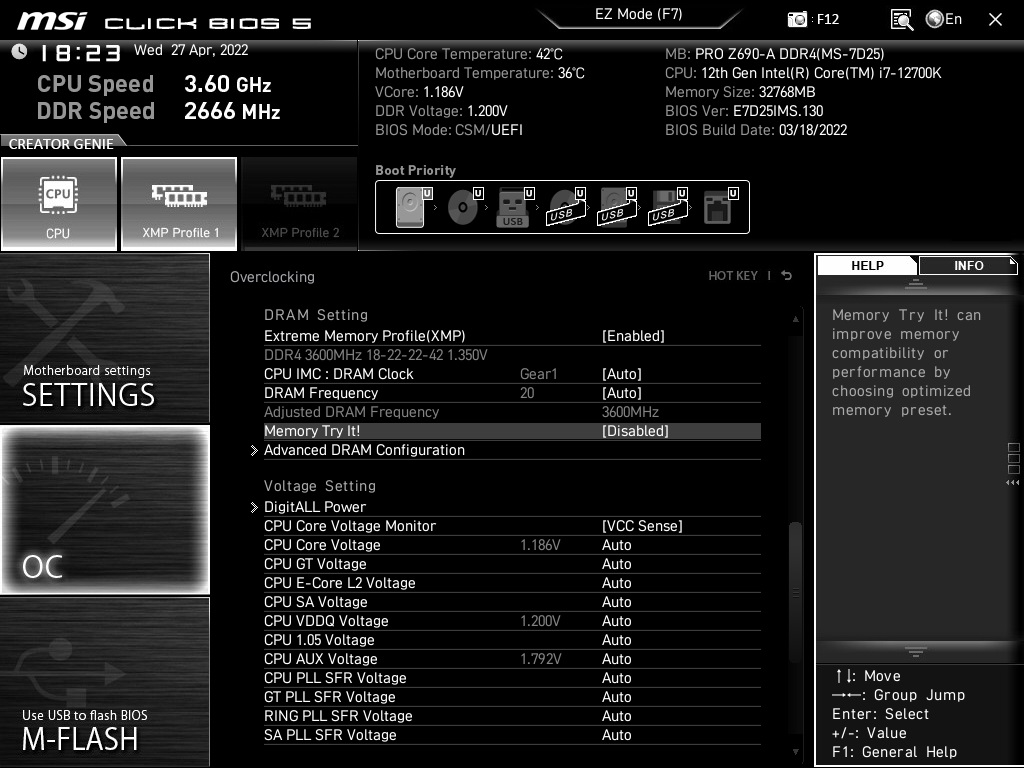Image resolution: width=1024 pixels, height=768 pixels.
Task: Toggle the XMP Profile 2 tile
Action: (299, 203)
